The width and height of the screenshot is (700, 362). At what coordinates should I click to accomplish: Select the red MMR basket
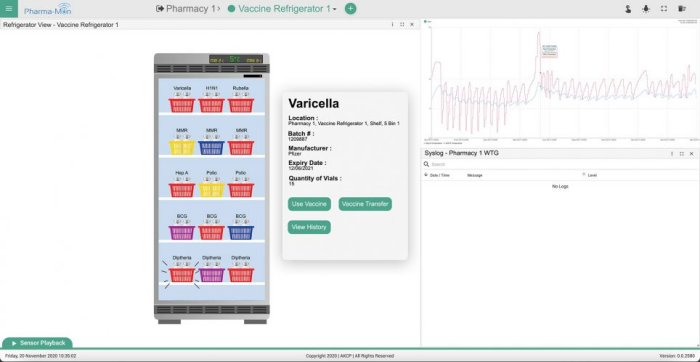pyautogui.click(x=241, y=147)
